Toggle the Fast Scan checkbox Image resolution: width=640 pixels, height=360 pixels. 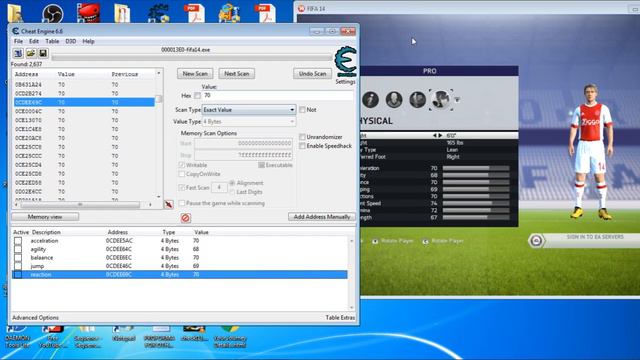pyautogui.click(x=182, y=187)
